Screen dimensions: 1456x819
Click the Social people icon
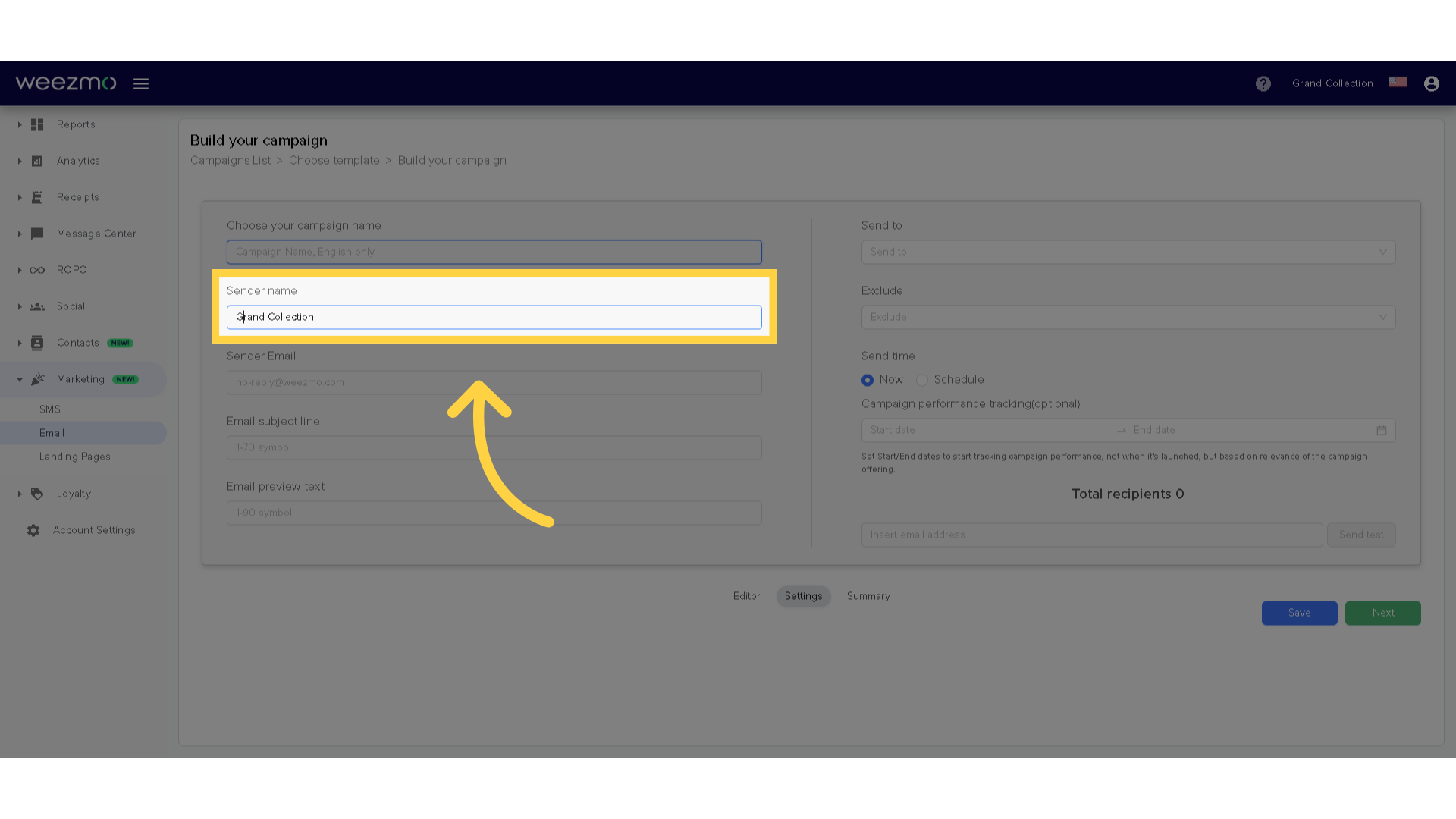pos(37,306)
